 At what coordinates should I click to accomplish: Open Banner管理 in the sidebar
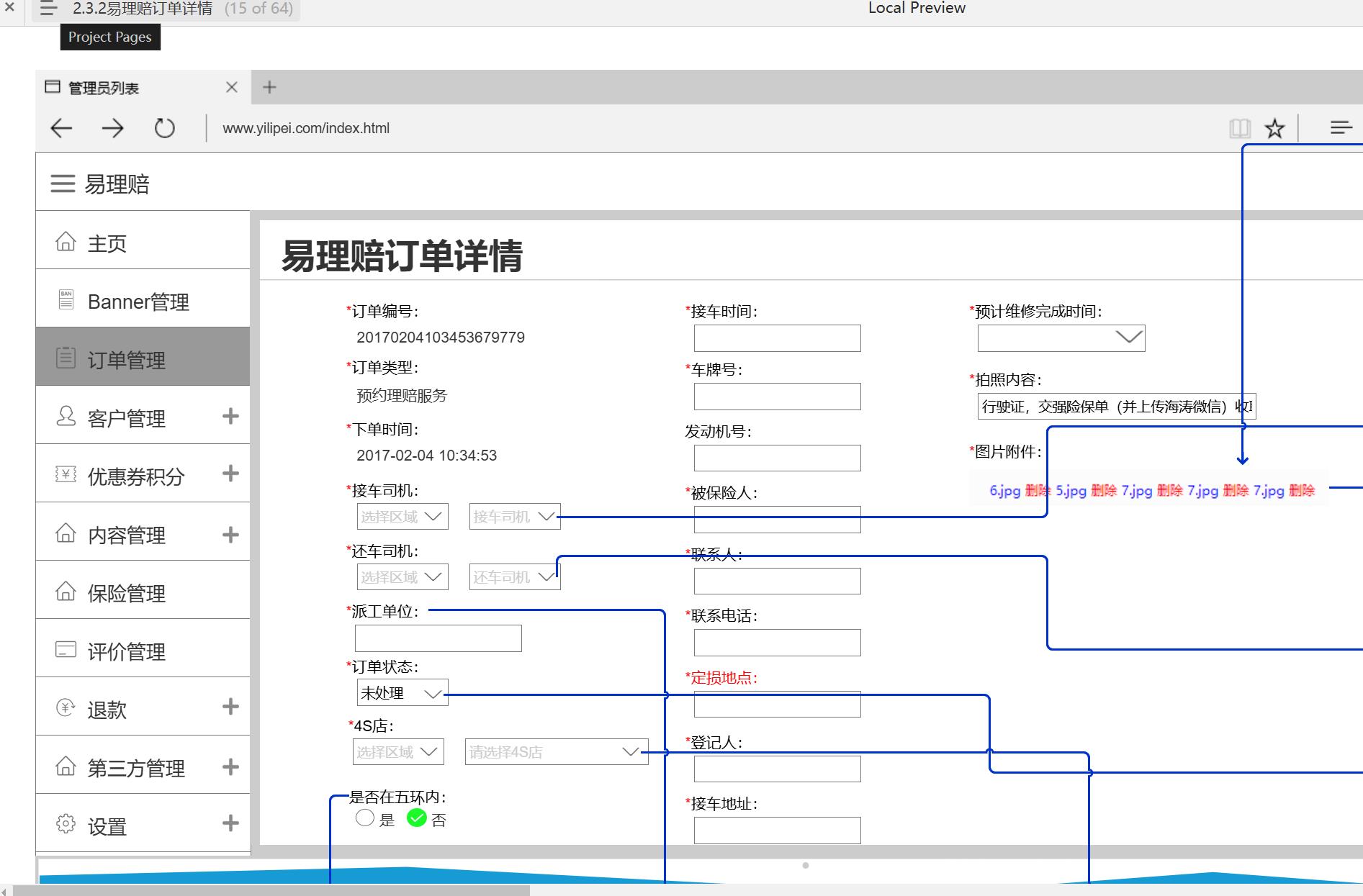point(143,299)
